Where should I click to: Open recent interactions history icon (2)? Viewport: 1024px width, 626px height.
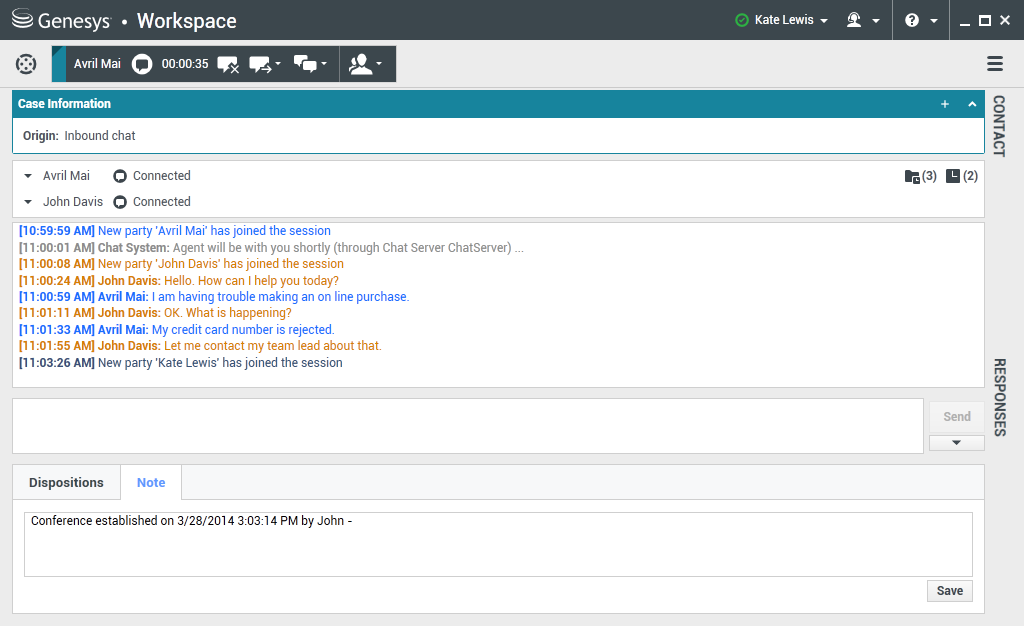961,176
